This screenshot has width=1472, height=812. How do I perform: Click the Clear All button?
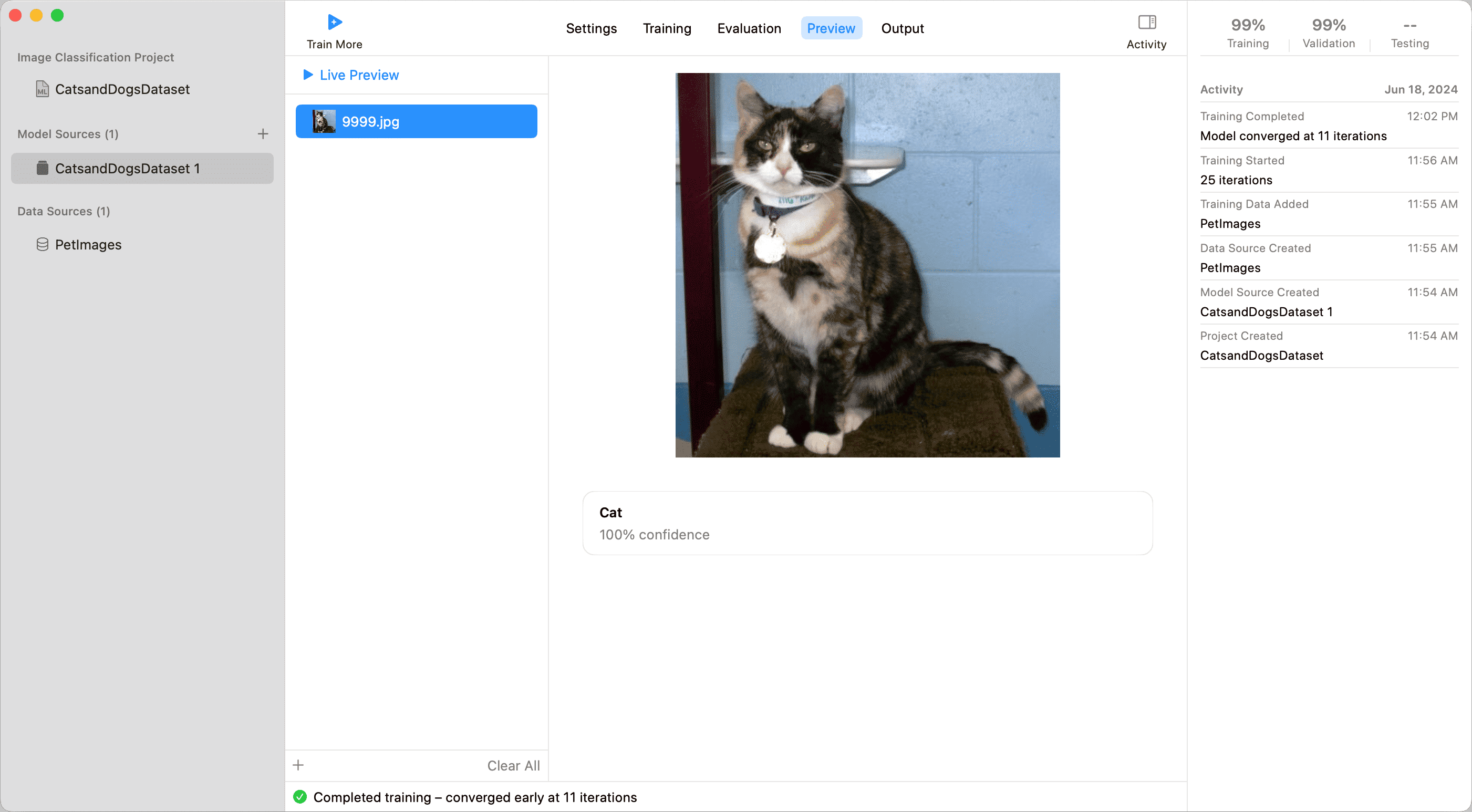pos(513,765)
